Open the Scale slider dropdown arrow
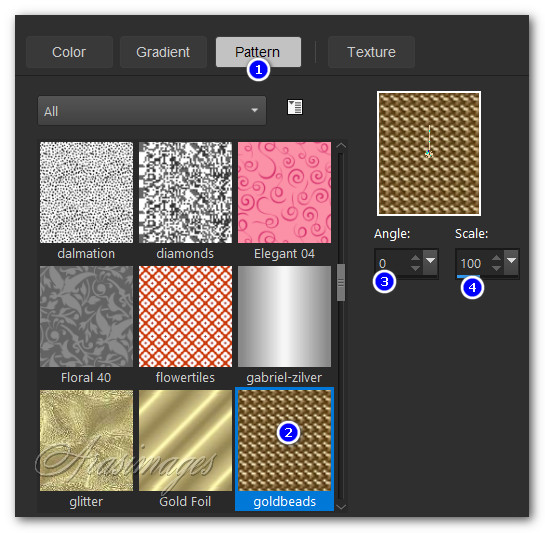 512,261
